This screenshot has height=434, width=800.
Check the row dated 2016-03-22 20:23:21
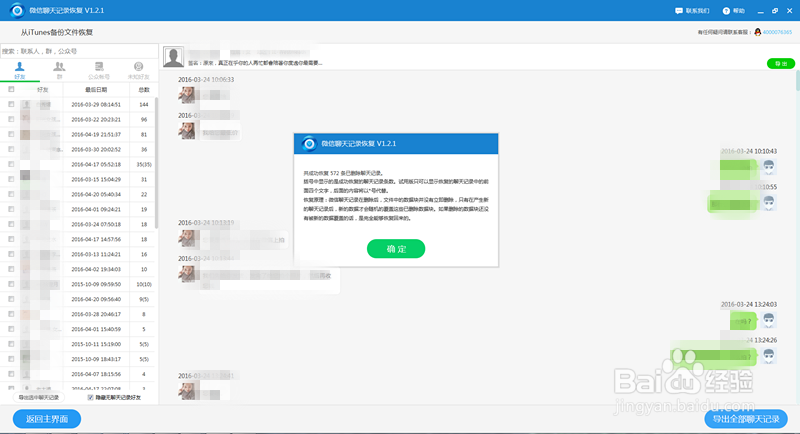pyautogui.click(x=11, y=119)
